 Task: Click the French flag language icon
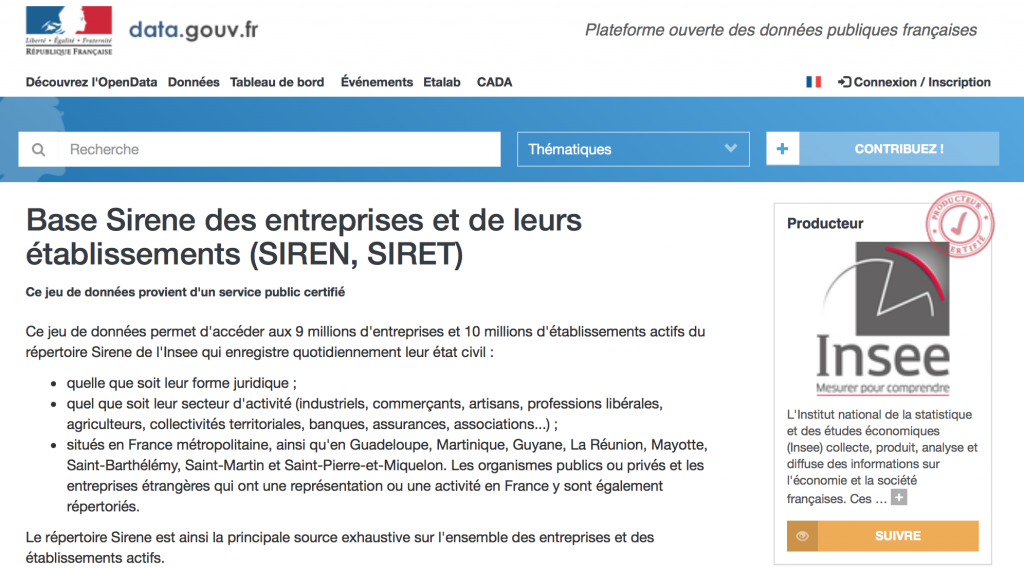click(x=813, y=82)
